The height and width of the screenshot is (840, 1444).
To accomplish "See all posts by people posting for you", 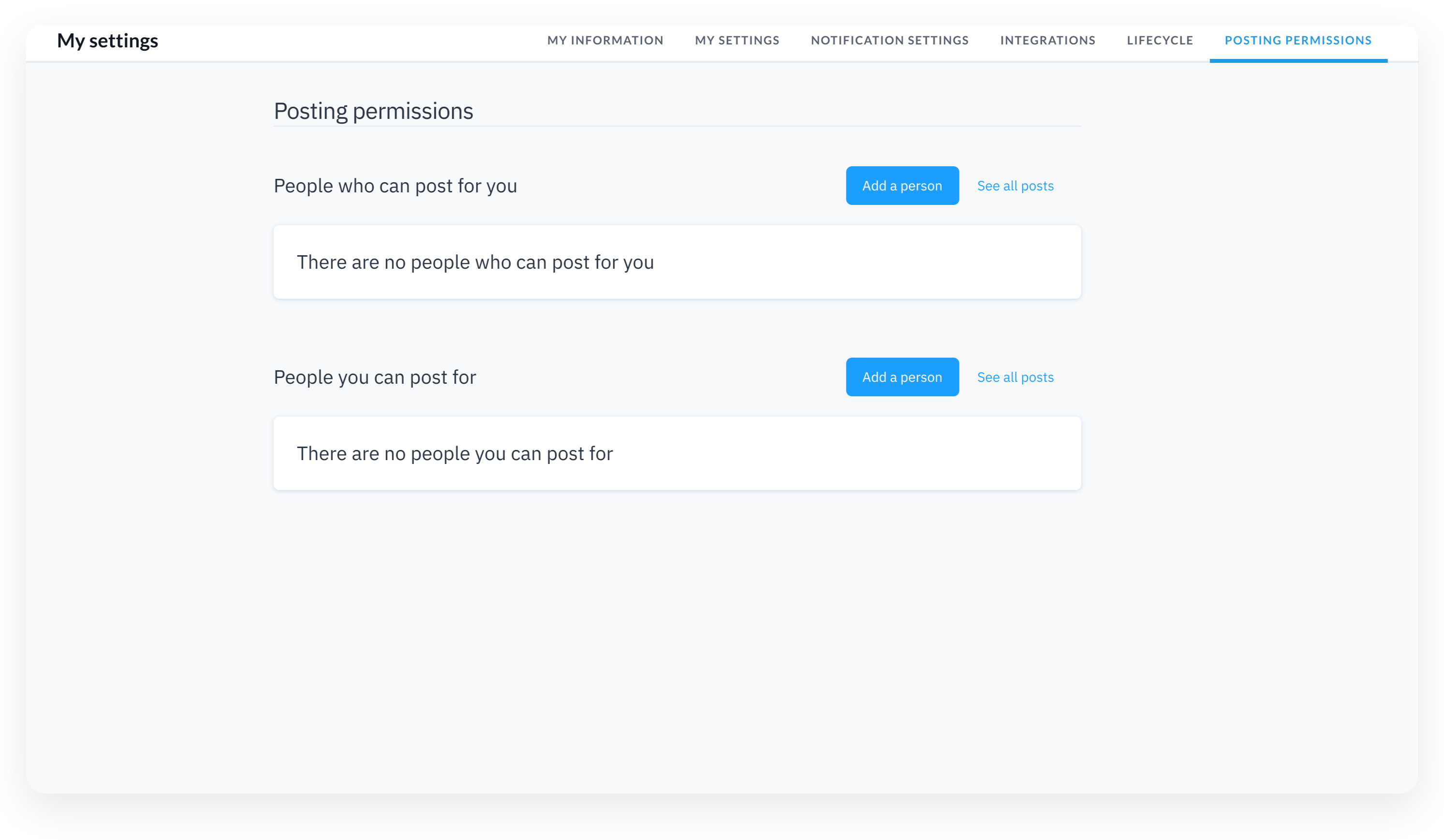I will pyautogui.click(x=1015, y=186).
